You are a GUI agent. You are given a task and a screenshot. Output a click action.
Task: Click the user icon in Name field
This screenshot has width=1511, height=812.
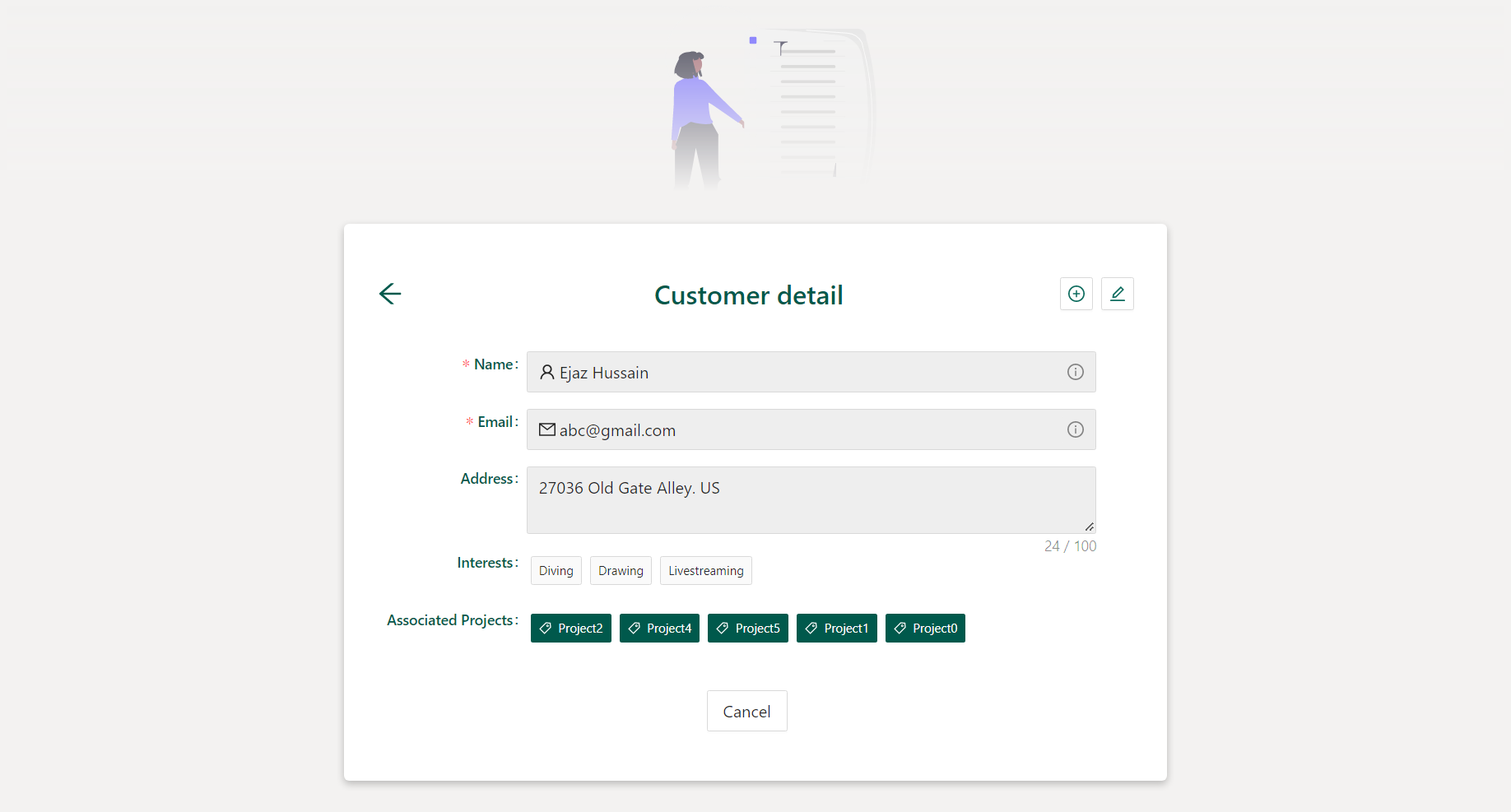[x=547, y=372]
